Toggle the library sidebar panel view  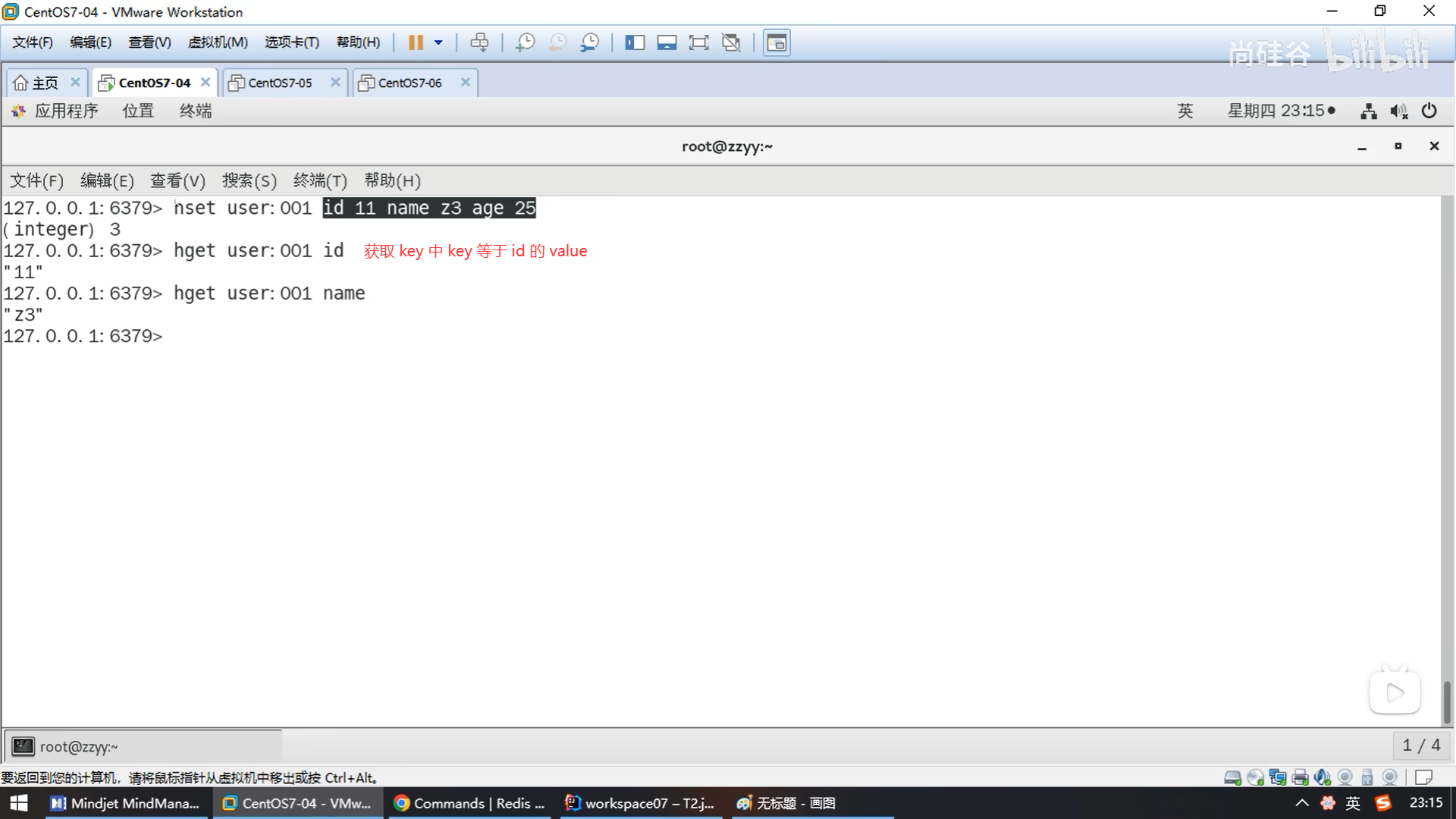634,42
